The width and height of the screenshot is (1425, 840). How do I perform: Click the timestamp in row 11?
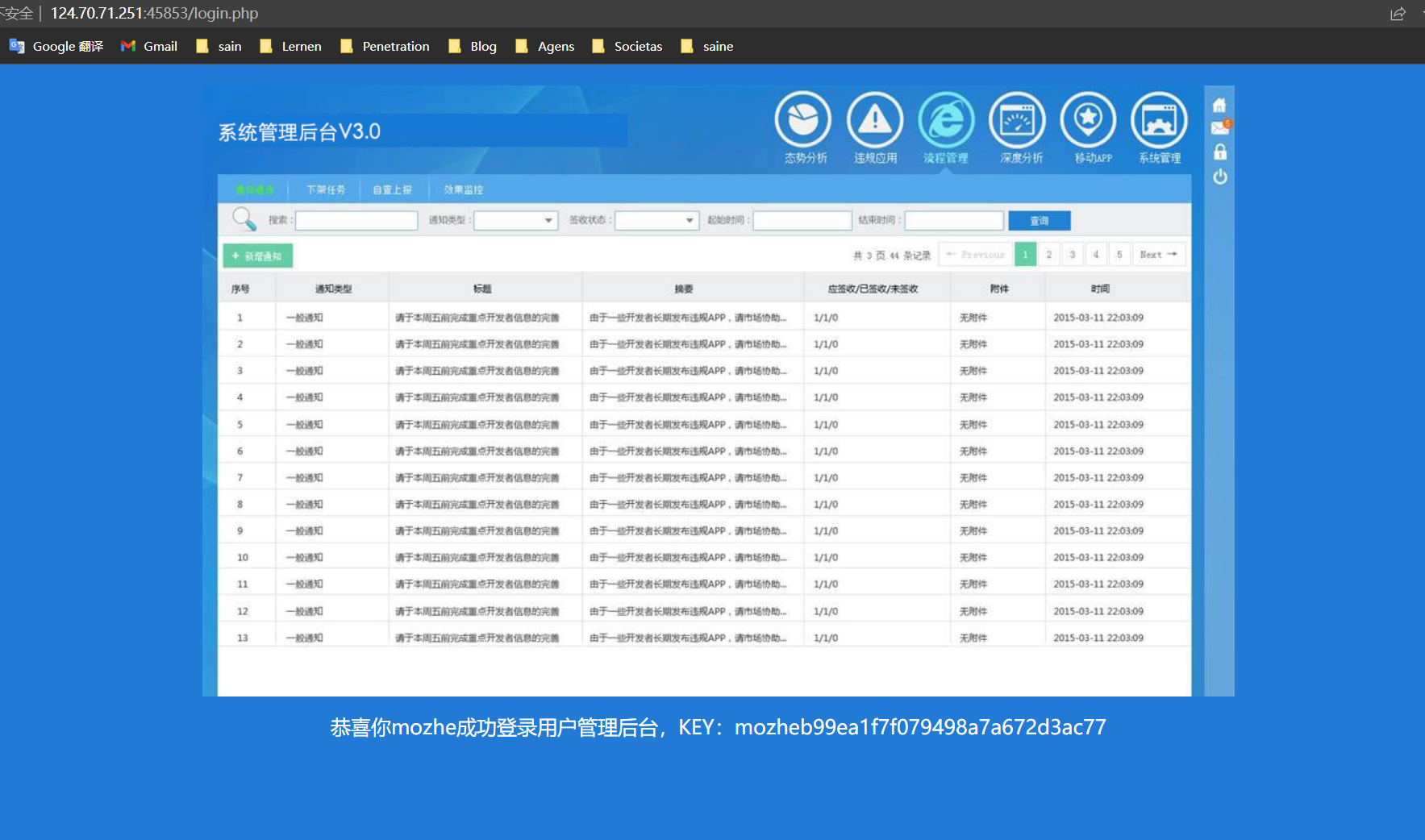(x=1098, y=584)
